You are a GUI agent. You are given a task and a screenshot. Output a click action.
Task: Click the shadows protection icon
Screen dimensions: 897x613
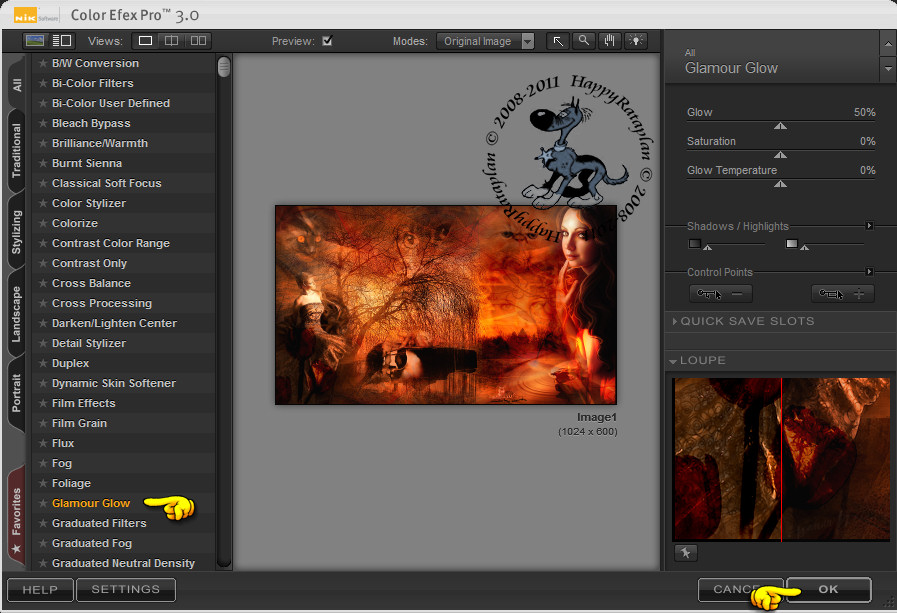click(x=694, y=244)
